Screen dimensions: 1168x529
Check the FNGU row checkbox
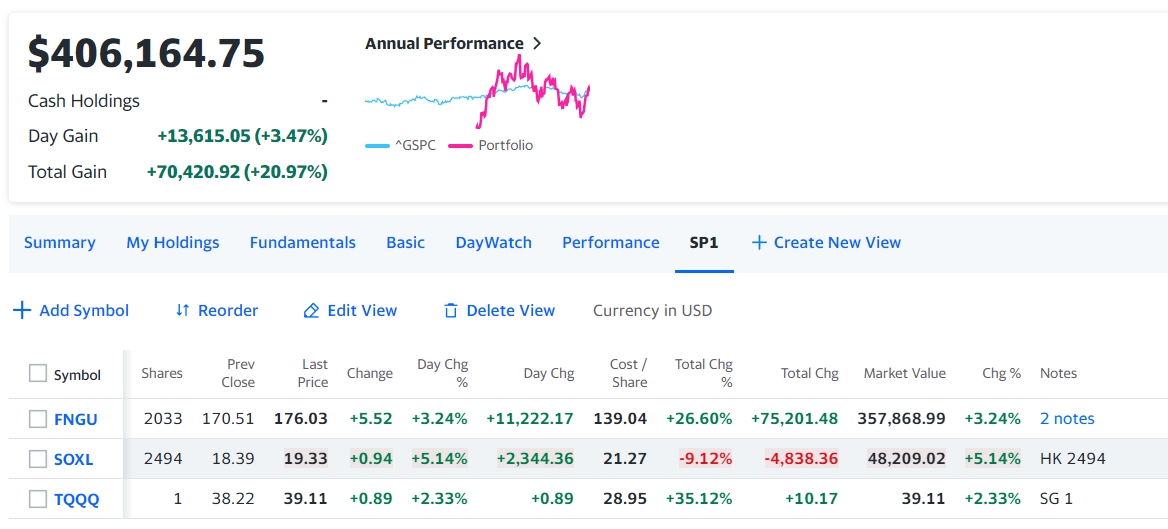pos(38,419)
